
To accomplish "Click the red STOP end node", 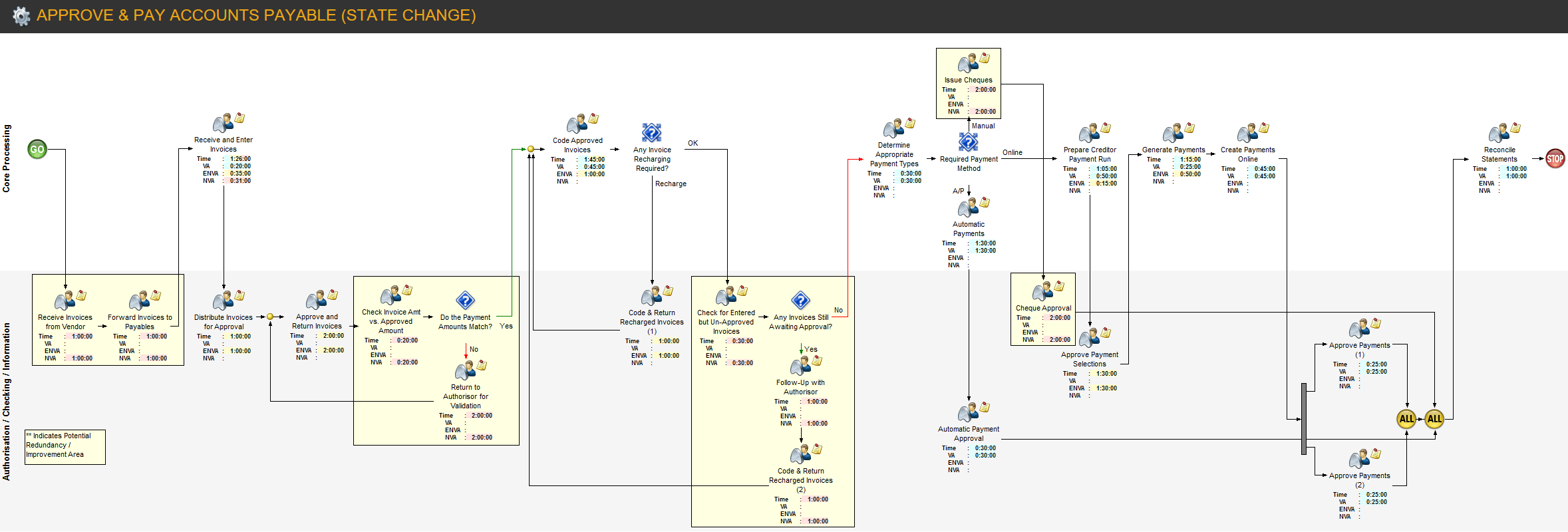I will pyautogui.click(x=1555, y=159).
